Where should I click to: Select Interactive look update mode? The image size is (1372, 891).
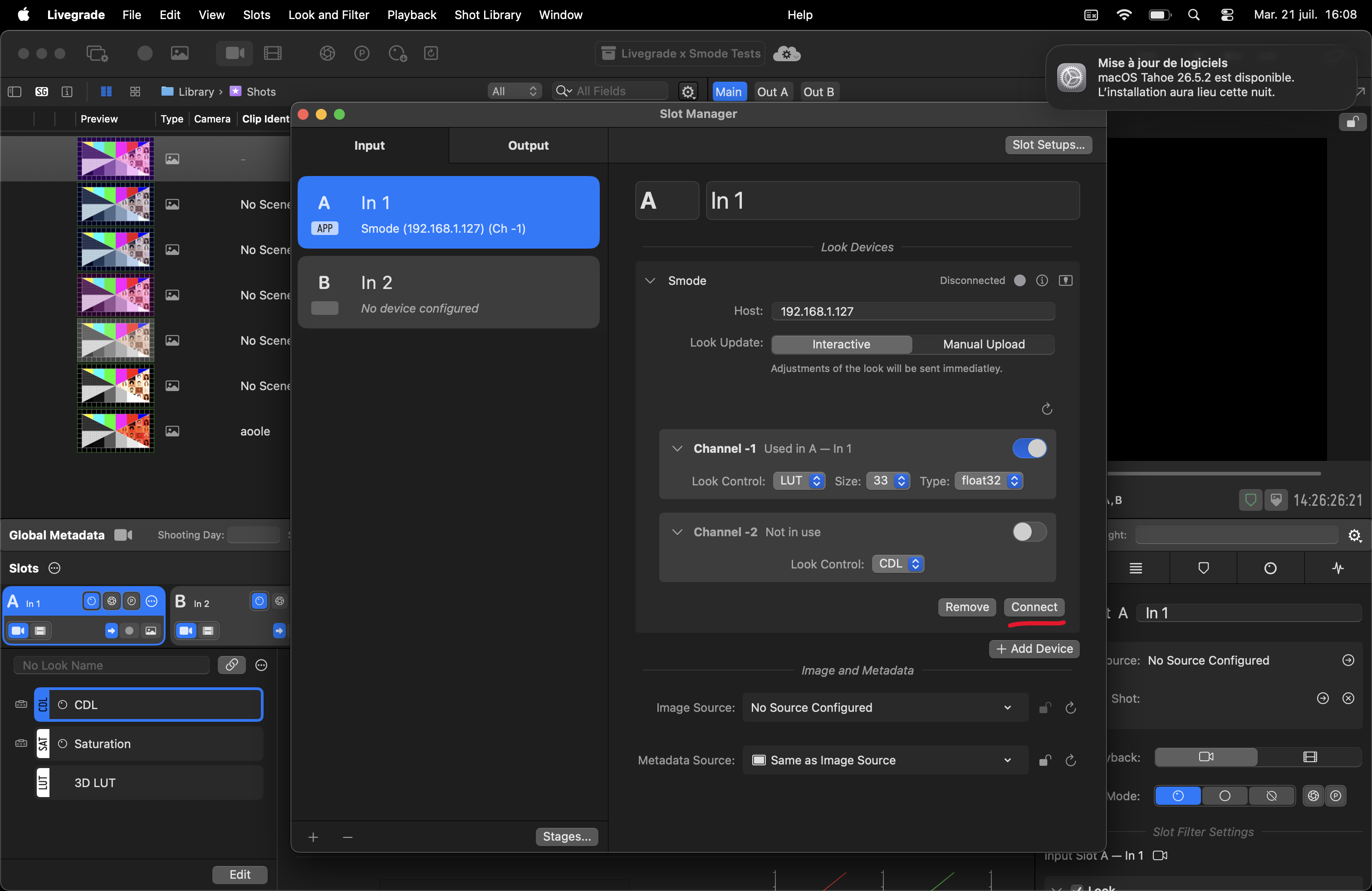coord(841,344)
